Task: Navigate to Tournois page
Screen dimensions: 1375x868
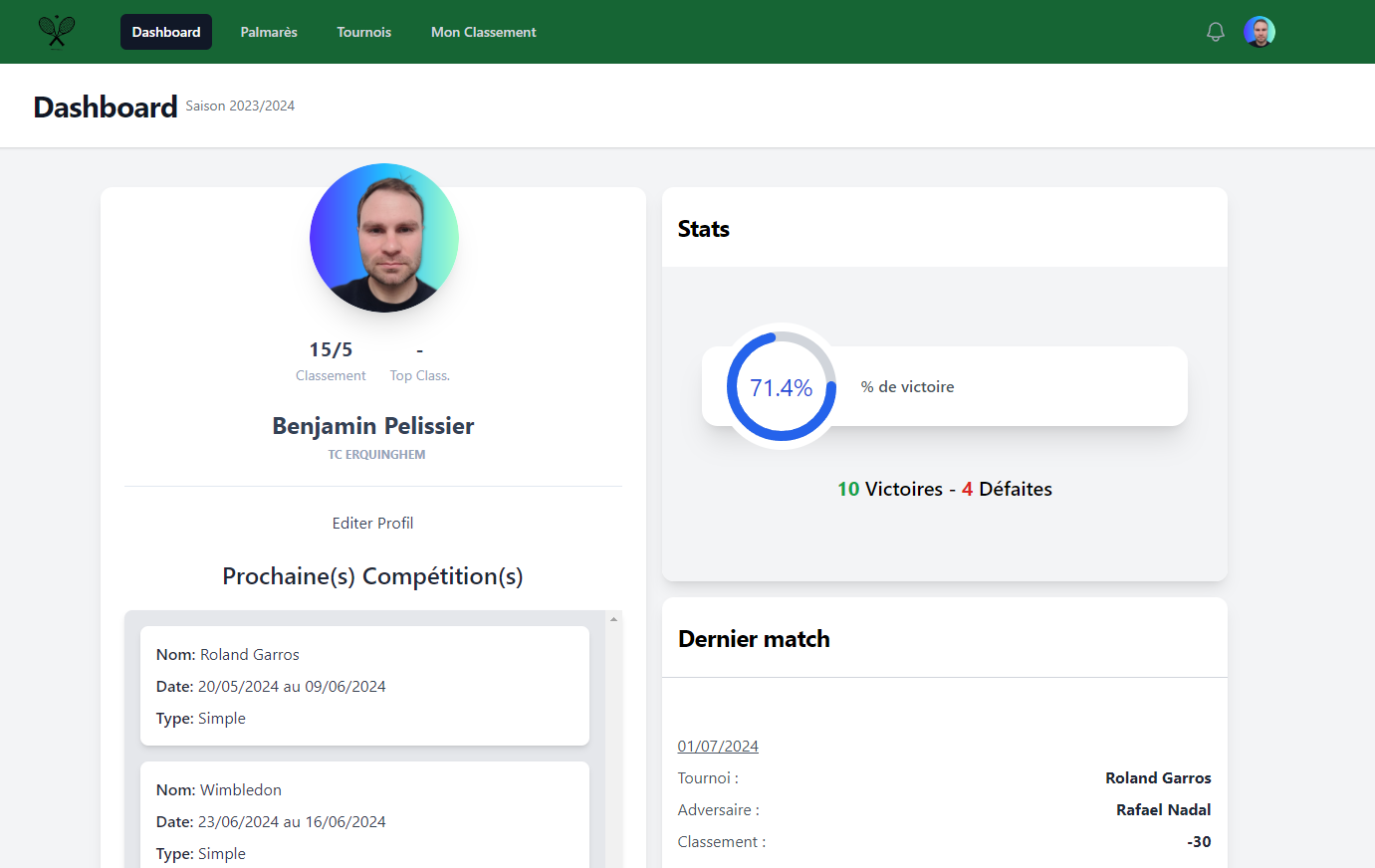Action: tap(363, 32)
